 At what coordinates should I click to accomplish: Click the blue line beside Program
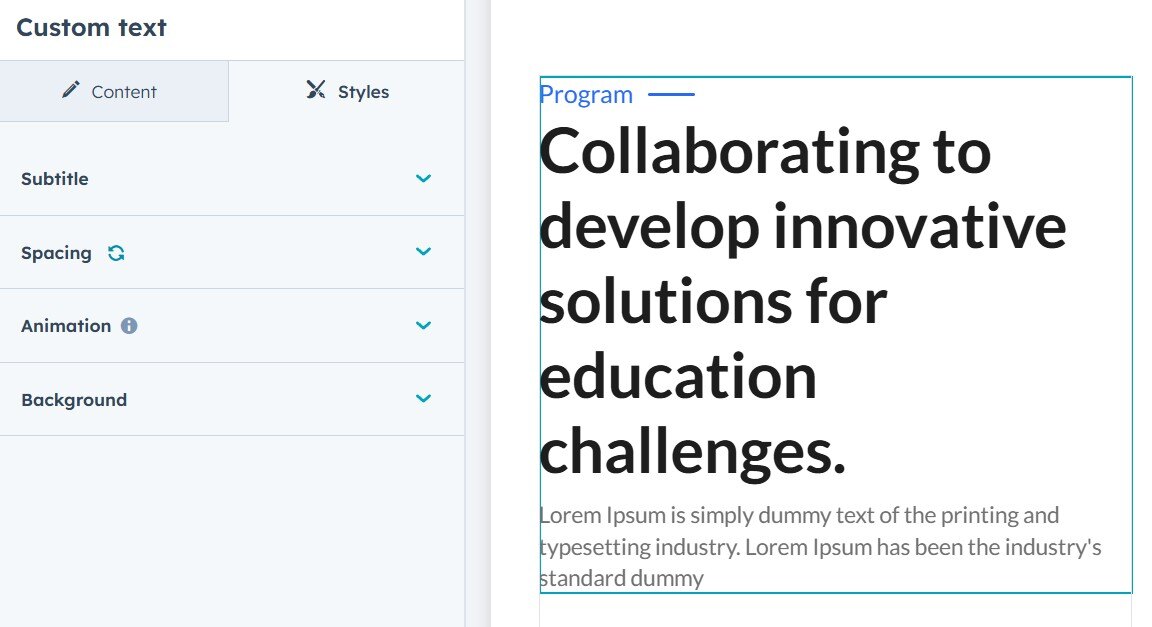(x=671, y=95)
